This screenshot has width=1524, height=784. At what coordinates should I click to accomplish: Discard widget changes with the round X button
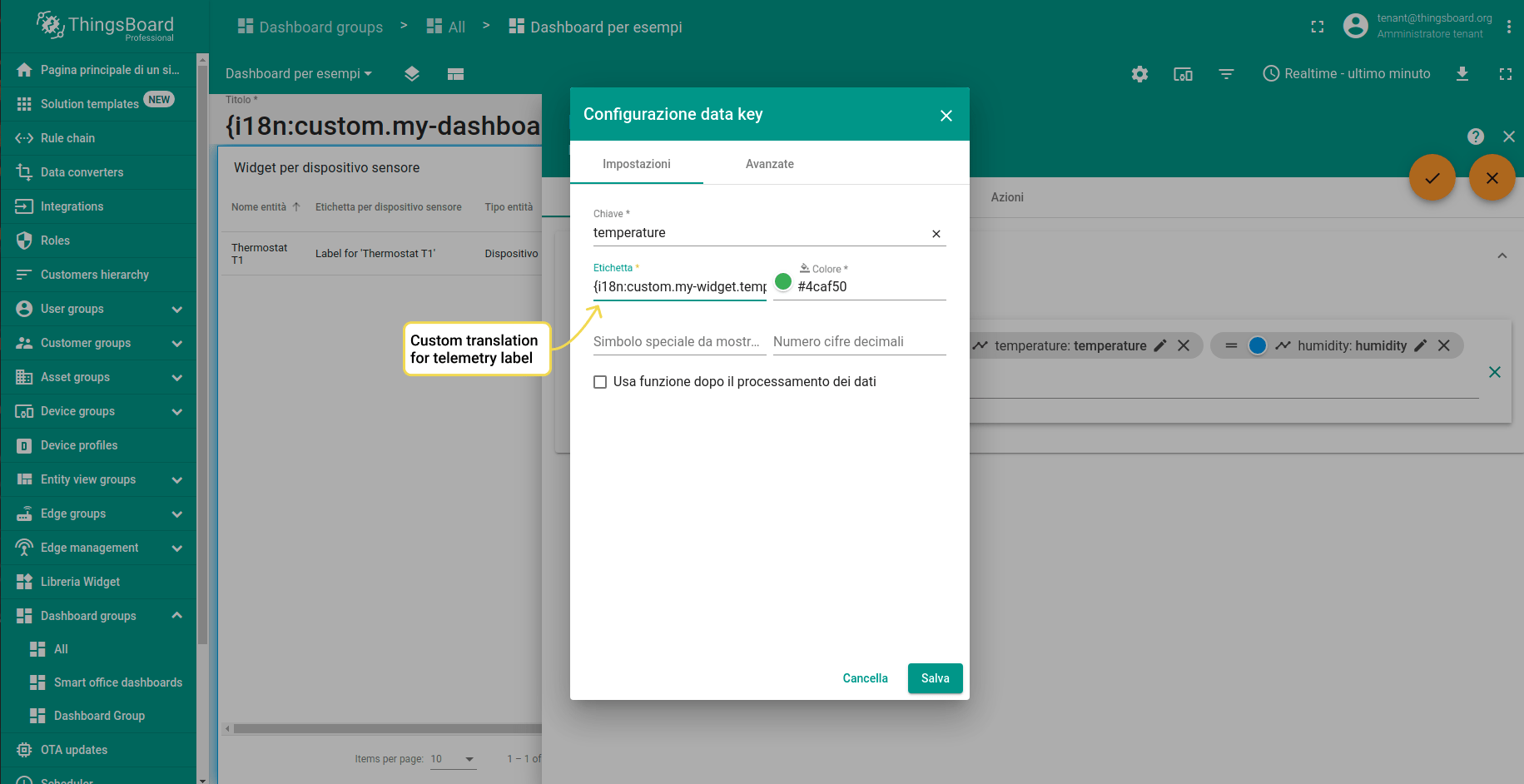tap(1492, 177)
